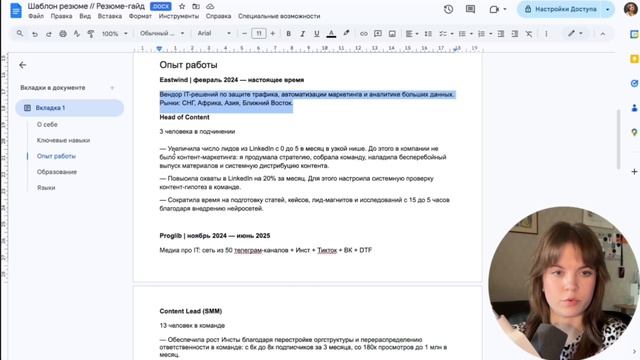640x360 pixels.
Task: Toggle bold formatting
Action: [289, 33]
